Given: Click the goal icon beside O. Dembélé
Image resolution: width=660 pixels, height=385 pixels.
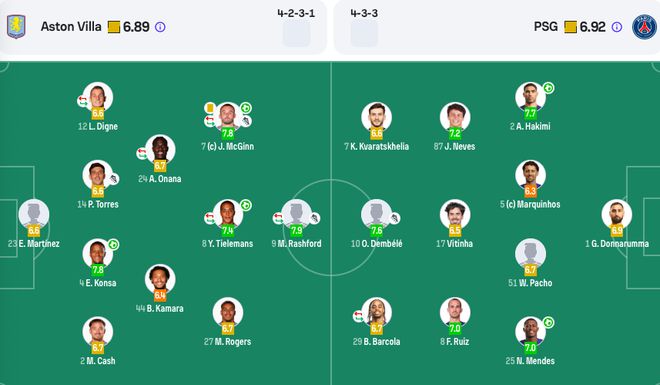Looking at the screenshot, I should pos(394,218).
